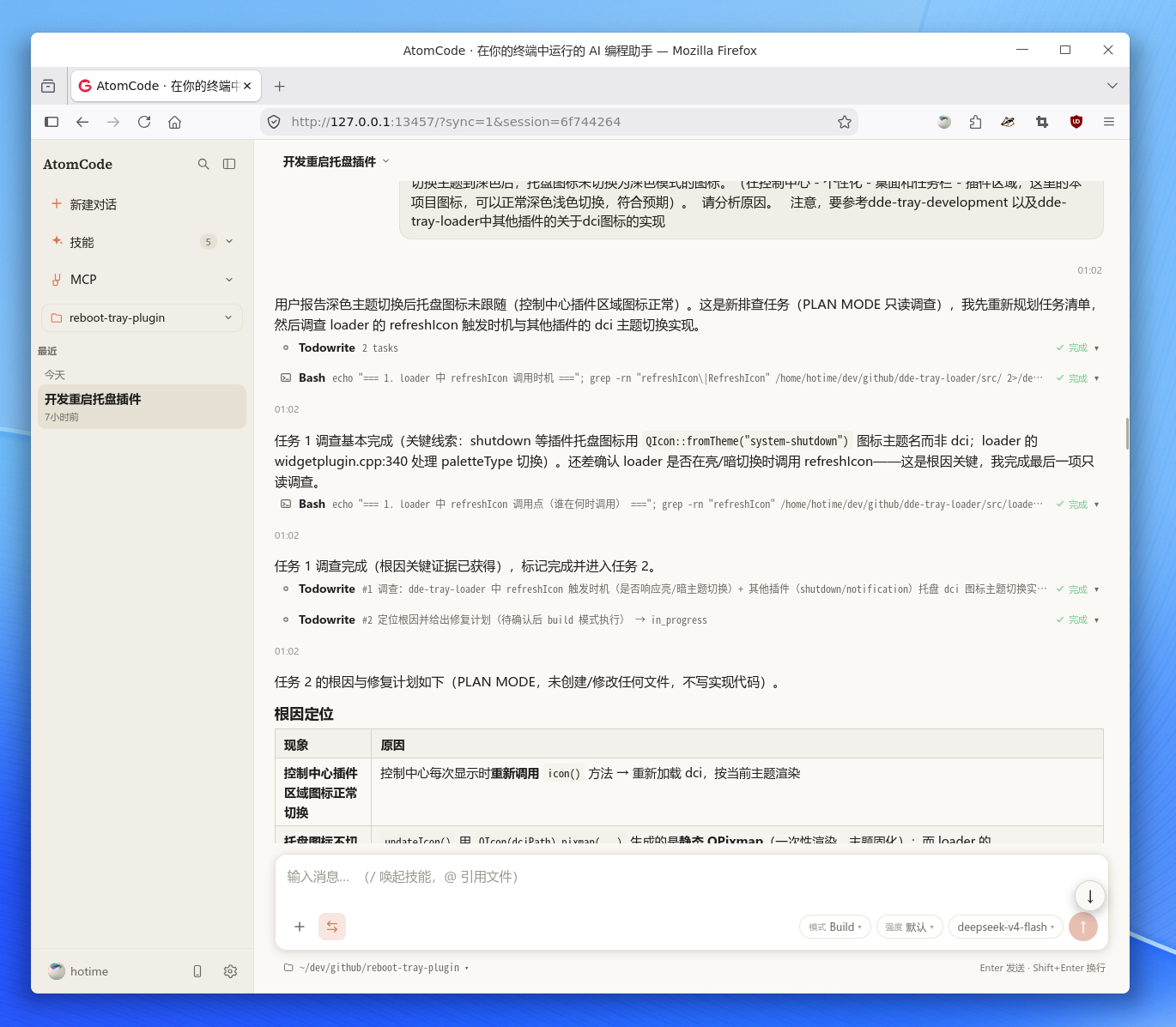1176x1027 pixels.
Task: Open the deepseek-v4-flash model selector
Action: [x=1006, y=927]
